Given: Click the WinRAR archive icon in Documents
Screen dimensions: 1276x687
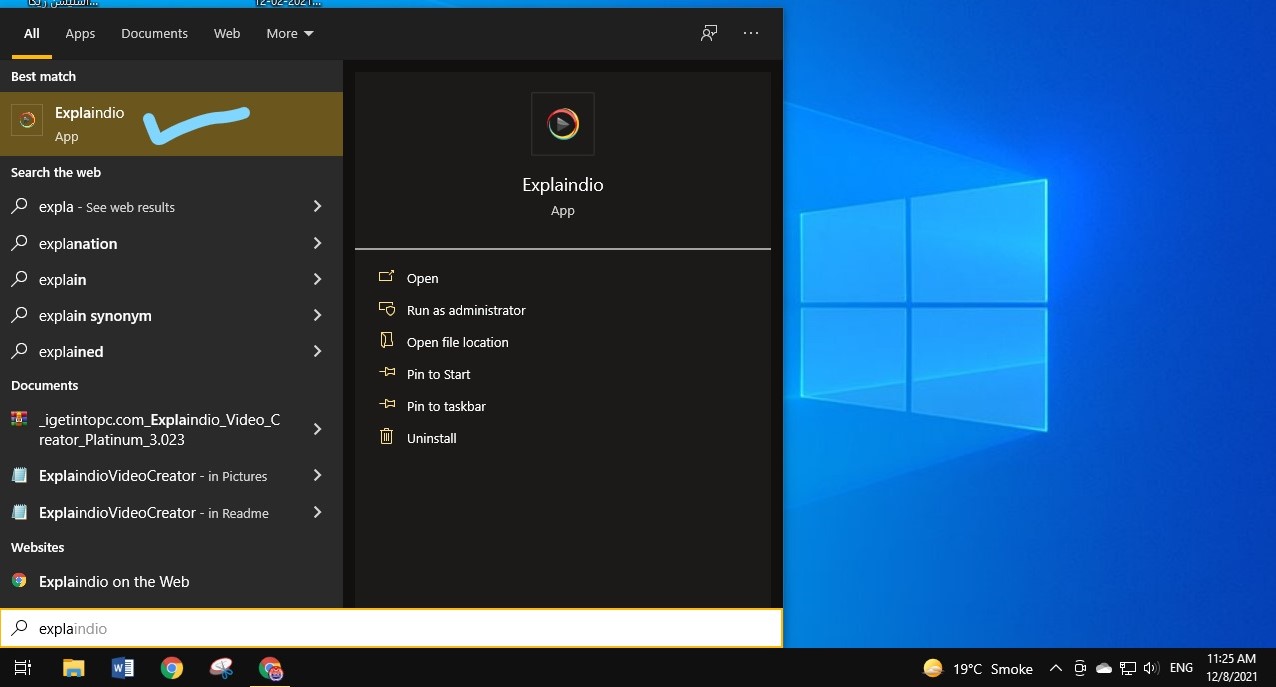Looking at the screenshot, I should (x=19, y=418).
